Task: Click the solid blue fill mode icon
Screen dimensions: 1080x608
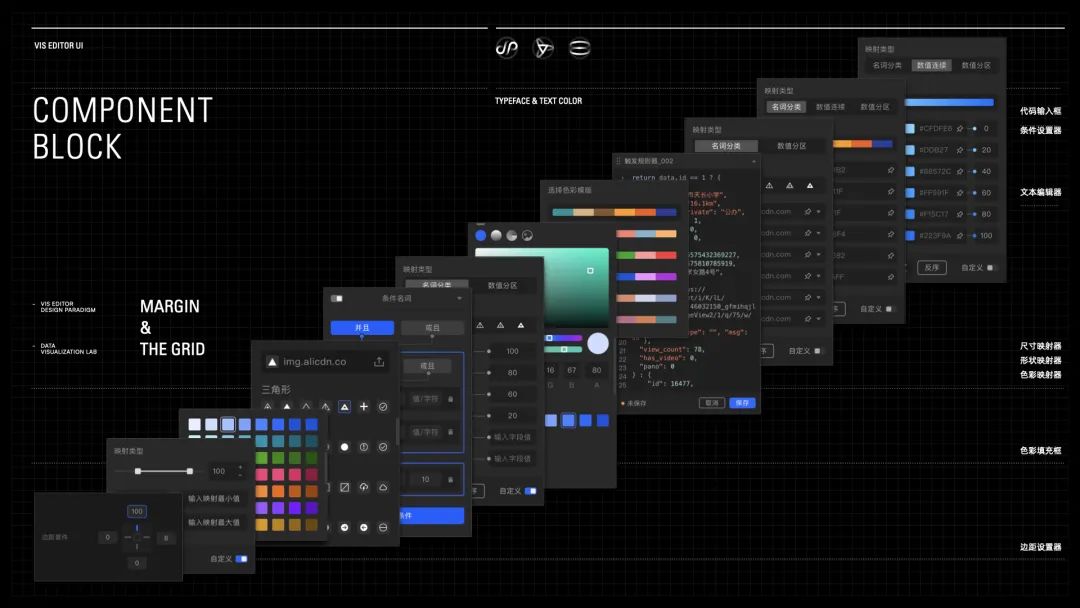Action: (481, 235)
